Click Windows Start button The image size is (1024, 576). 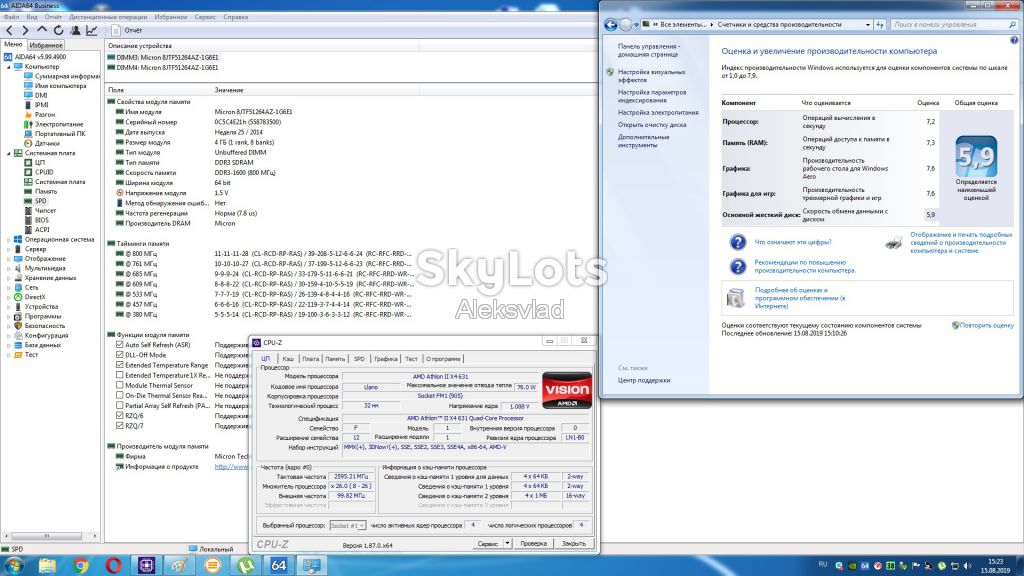tap(14, 565)
